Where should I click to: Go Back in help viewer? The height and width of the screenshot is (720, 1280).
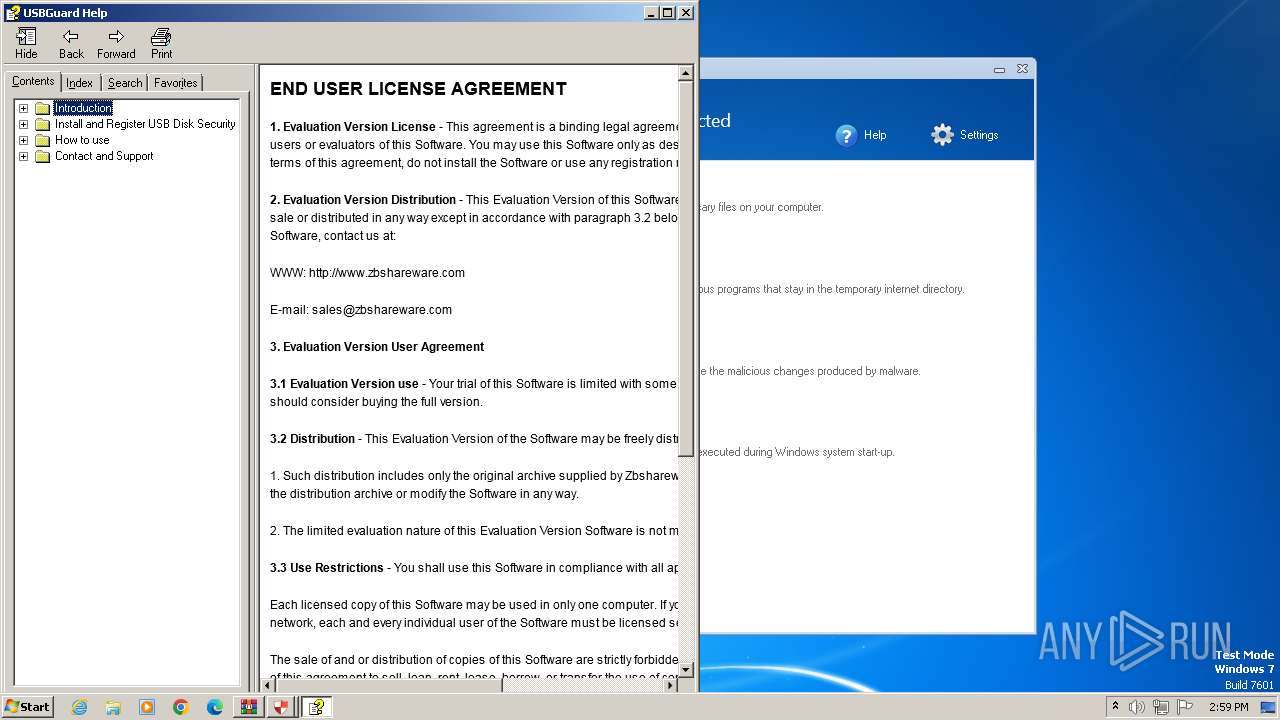click(x=71, y=43)
